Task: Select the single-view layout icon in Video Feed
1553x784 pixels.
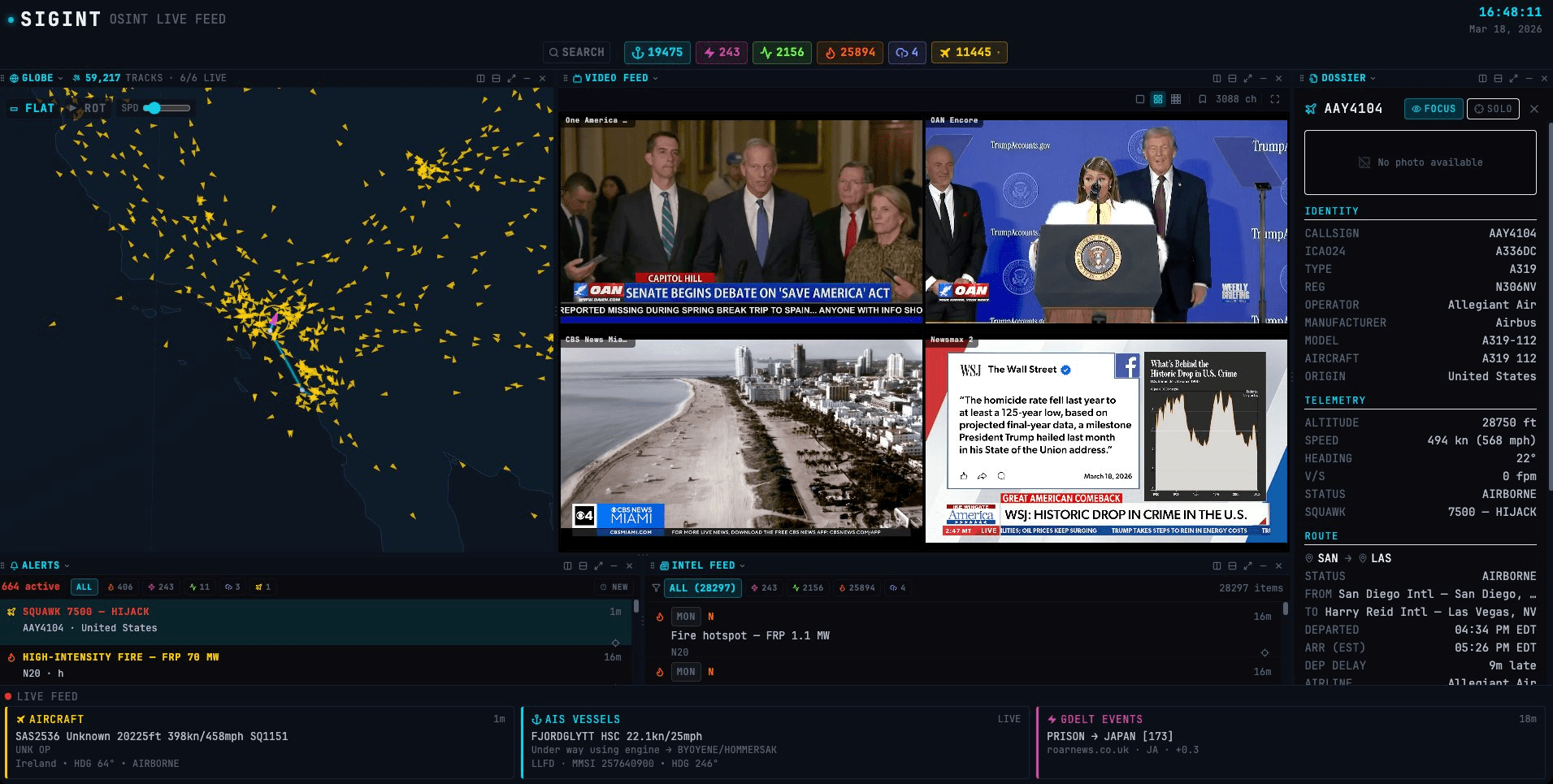Action: pos(1139,99)
